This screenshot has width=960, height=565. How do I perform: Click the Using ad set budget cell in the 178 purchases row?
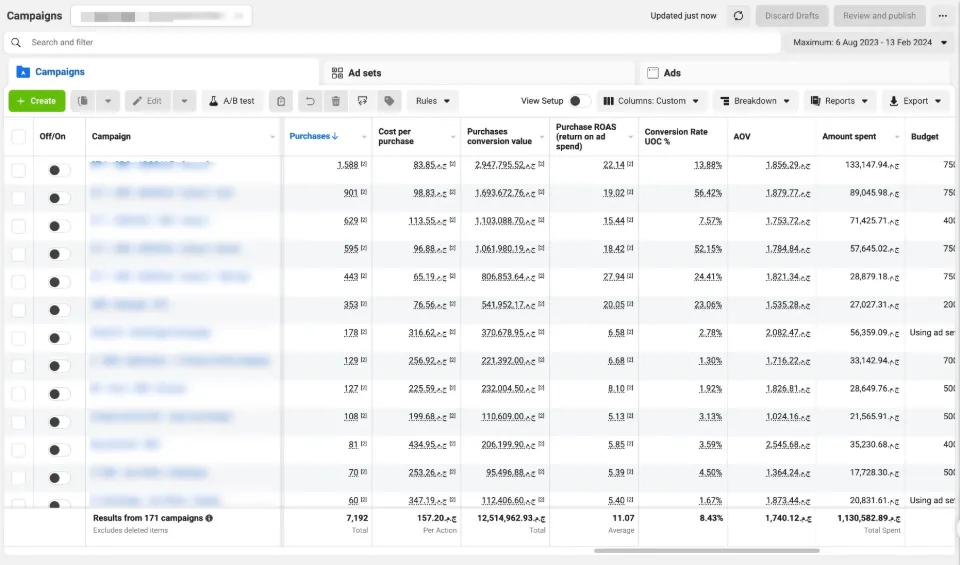pyautogui.click(x=932, y=332)
